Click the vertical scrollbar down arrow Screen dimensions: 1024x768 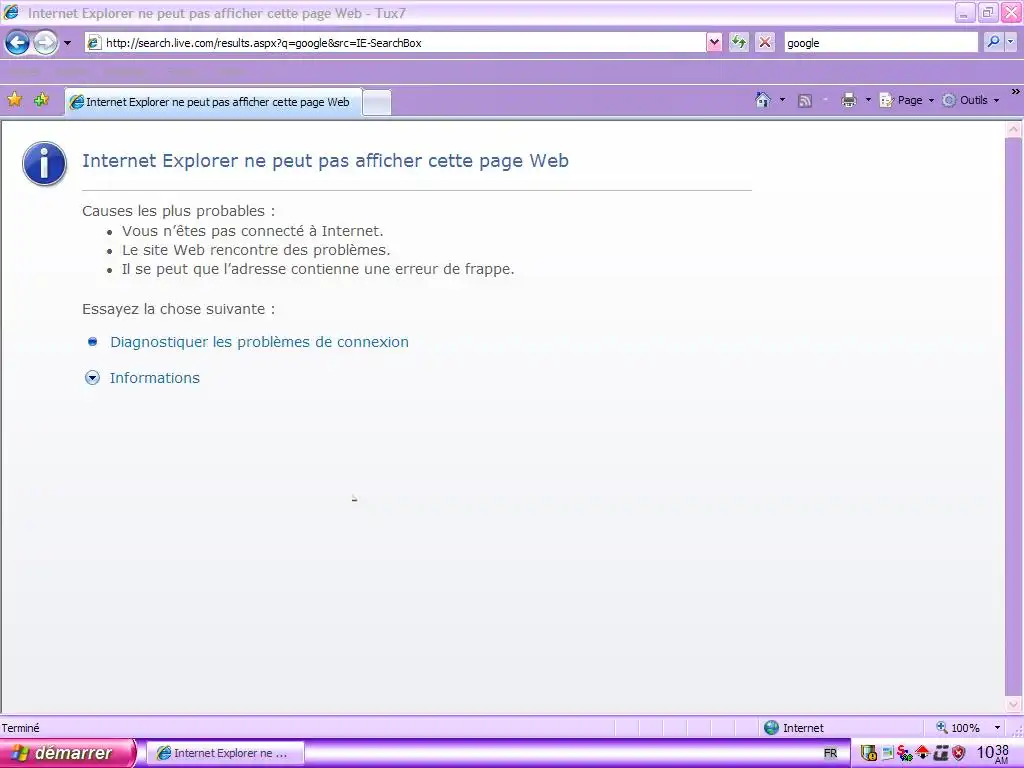[x=1014, y=704]
